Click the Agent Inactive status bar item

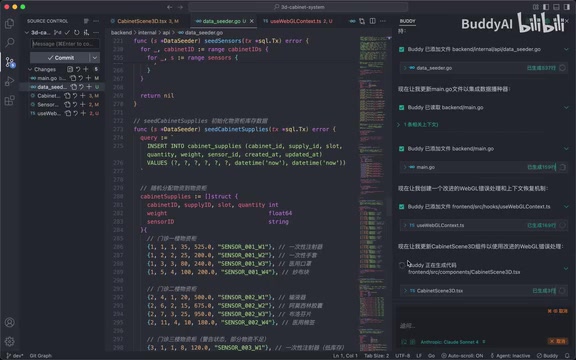(511, 356)
